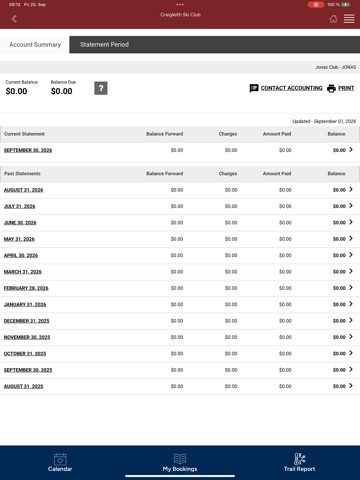This screenshot has width=360, height=480.
Task: Expand chevron on August 31, 2026 row
Action: click(351, 189)
